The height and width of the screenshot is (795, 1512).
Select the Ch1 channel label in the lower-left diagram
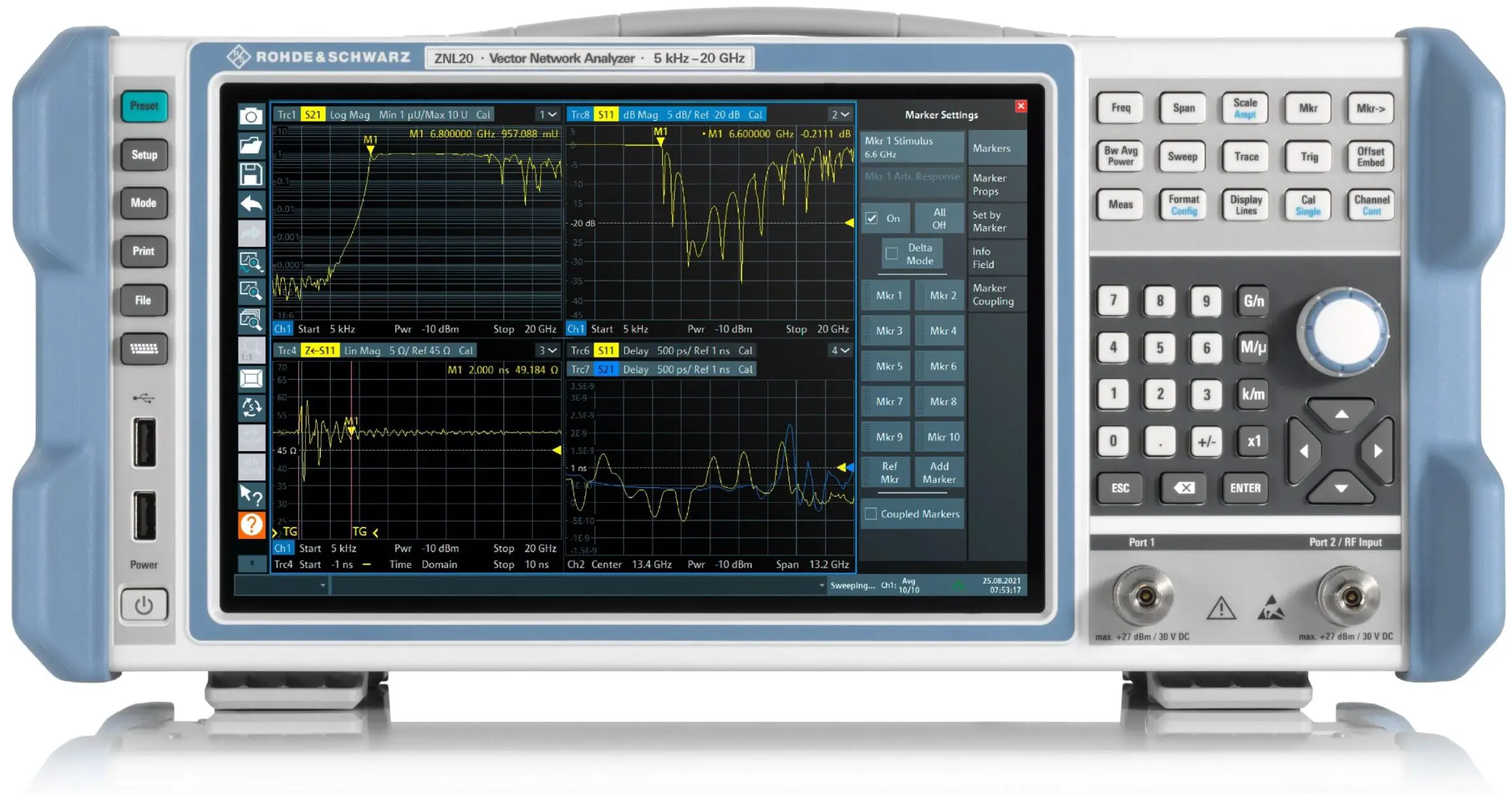[x=282, y=548]
